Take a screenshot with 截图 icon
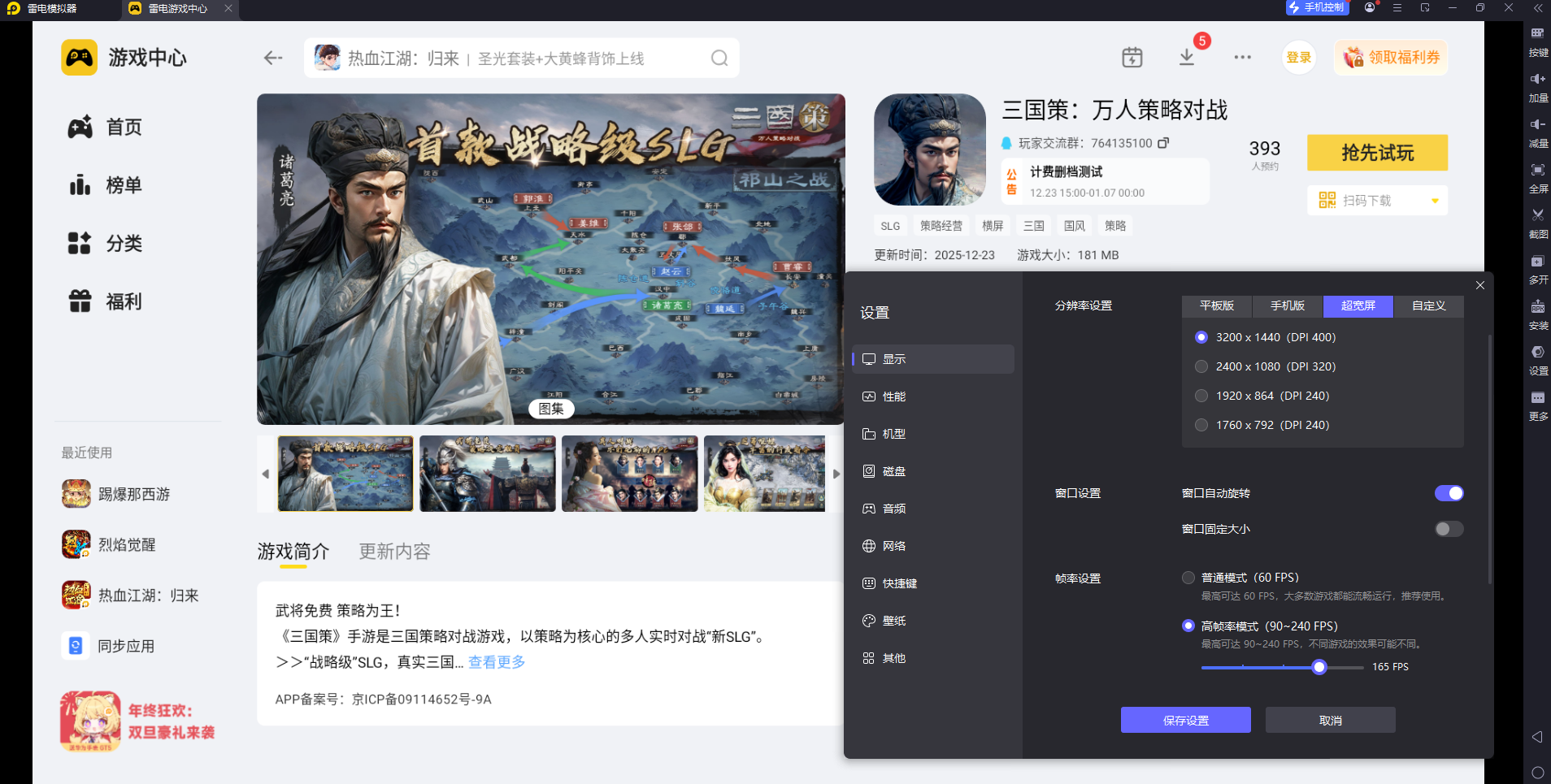 1538,223
